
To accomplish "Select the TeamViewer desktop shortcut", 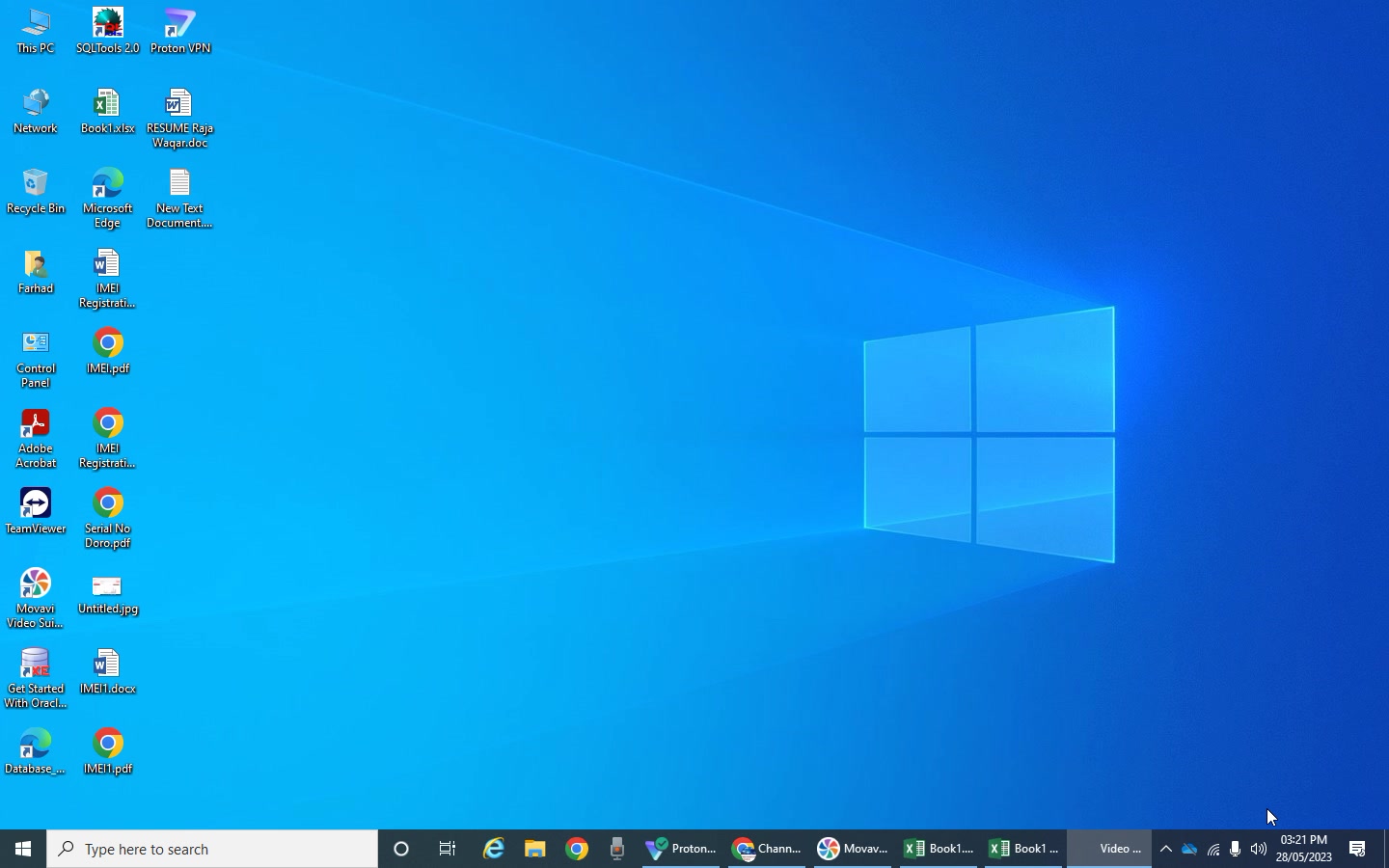I will click(x=36, y=512).
